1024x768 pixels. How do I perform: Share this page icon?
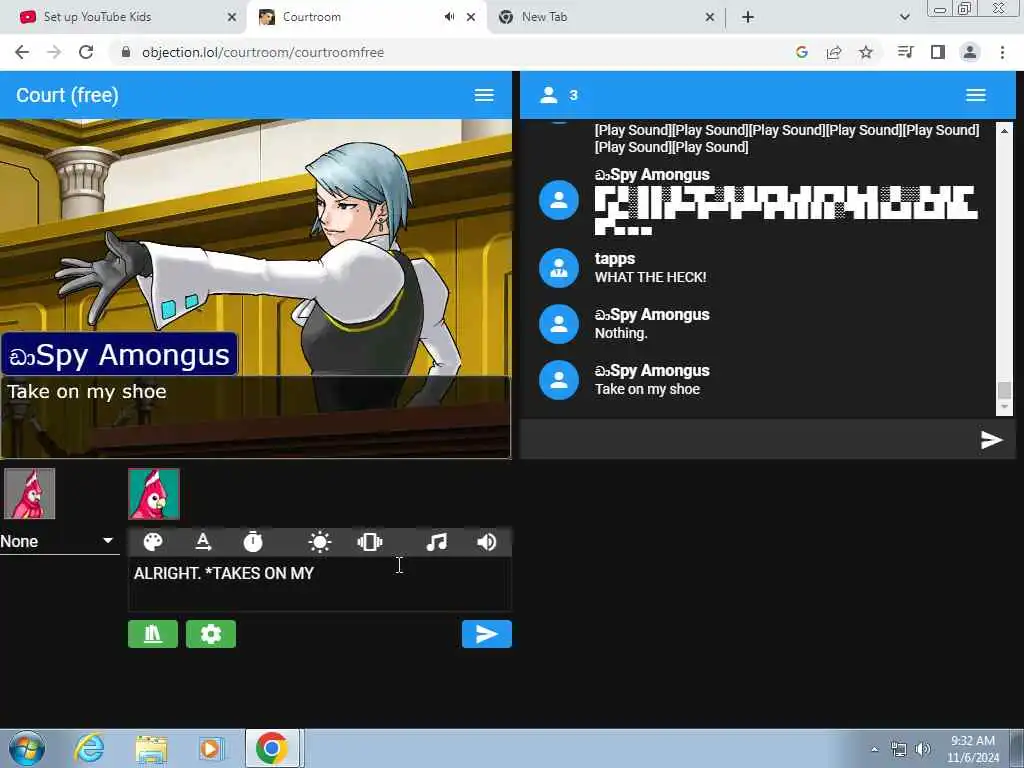[x=834, y=52]
